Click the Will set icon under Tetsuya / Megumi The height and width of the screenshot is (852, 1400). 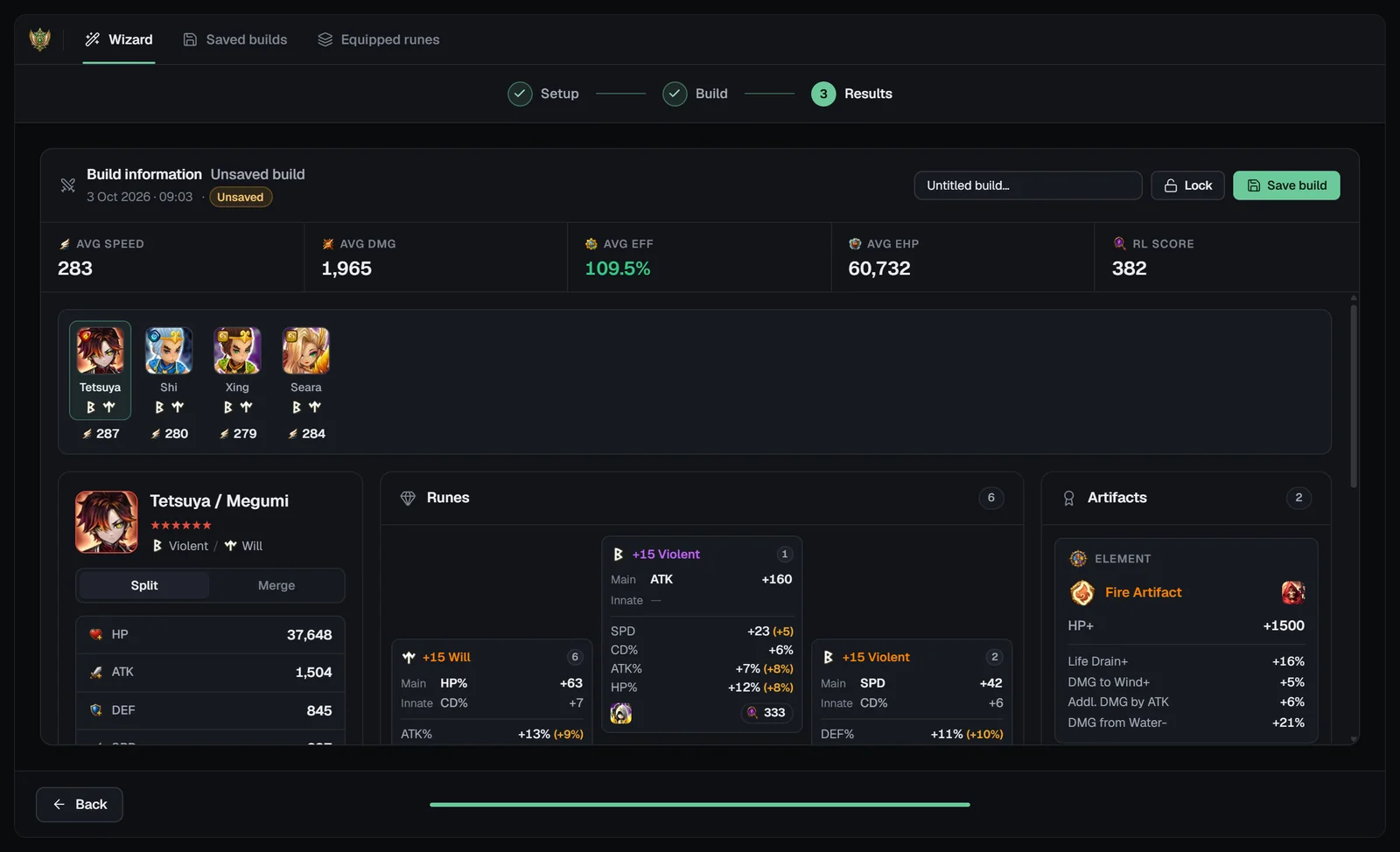pos(230,546)
